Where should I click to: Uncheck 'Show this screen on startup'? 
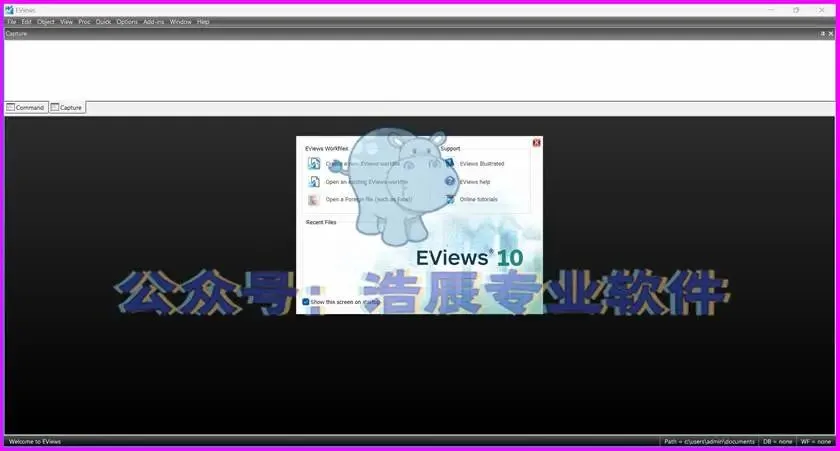[x=306, y=302]
